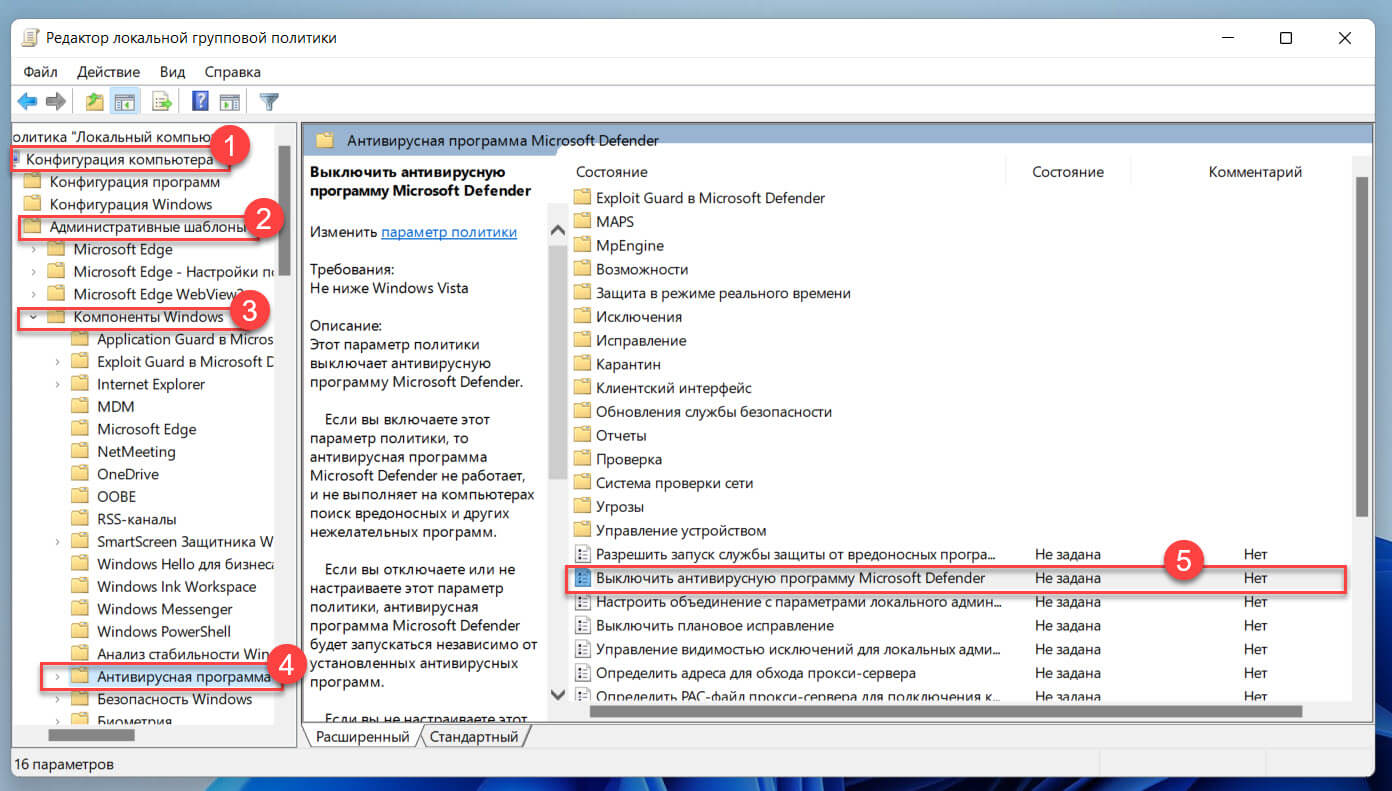Select Windows PowerShell tree item
The width and height of the screenshot is (1392, 791).
click(x=163, y=631)
